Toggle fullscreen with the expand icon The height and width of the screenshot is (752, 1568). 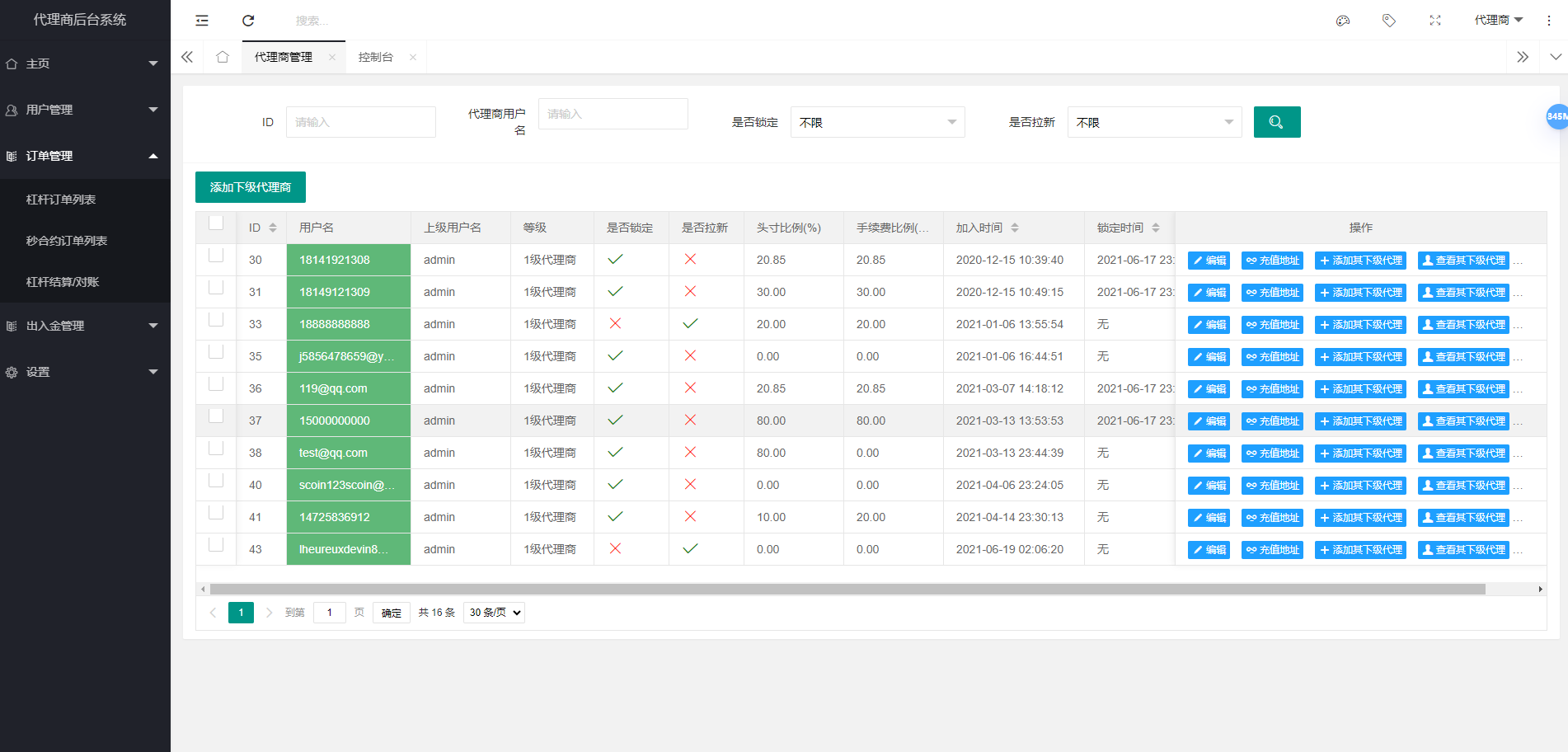tap(1435, 21)
